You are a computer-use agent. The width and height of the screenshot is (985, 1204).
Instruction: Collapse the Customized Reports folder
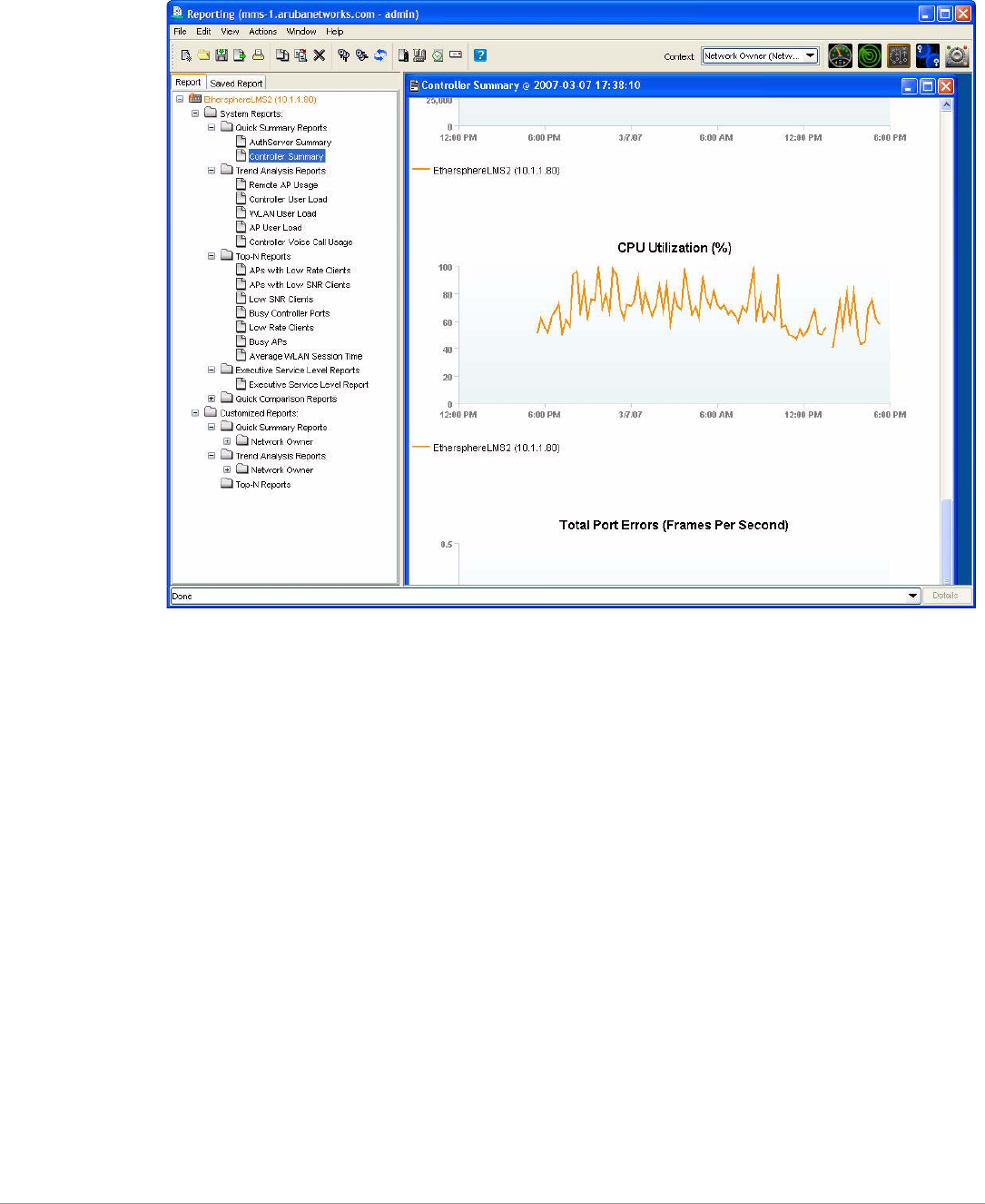(x=195, y=412)
